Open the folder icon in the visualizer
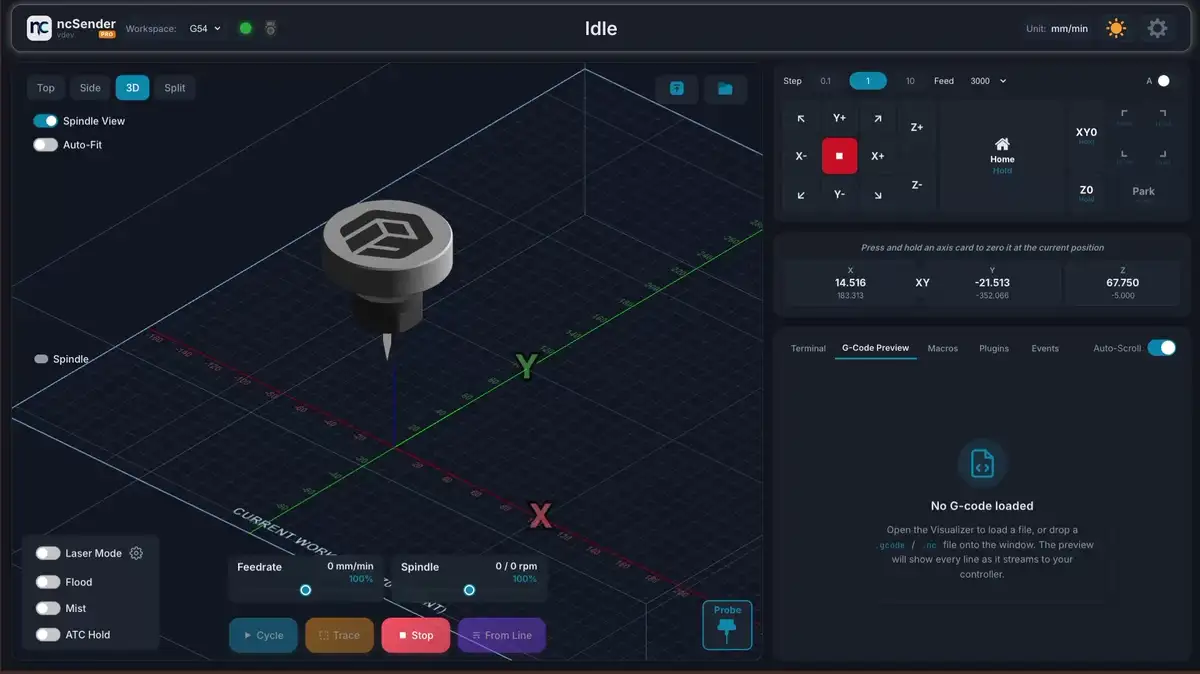The image size is (1200, 674). [x=725, y=89]
